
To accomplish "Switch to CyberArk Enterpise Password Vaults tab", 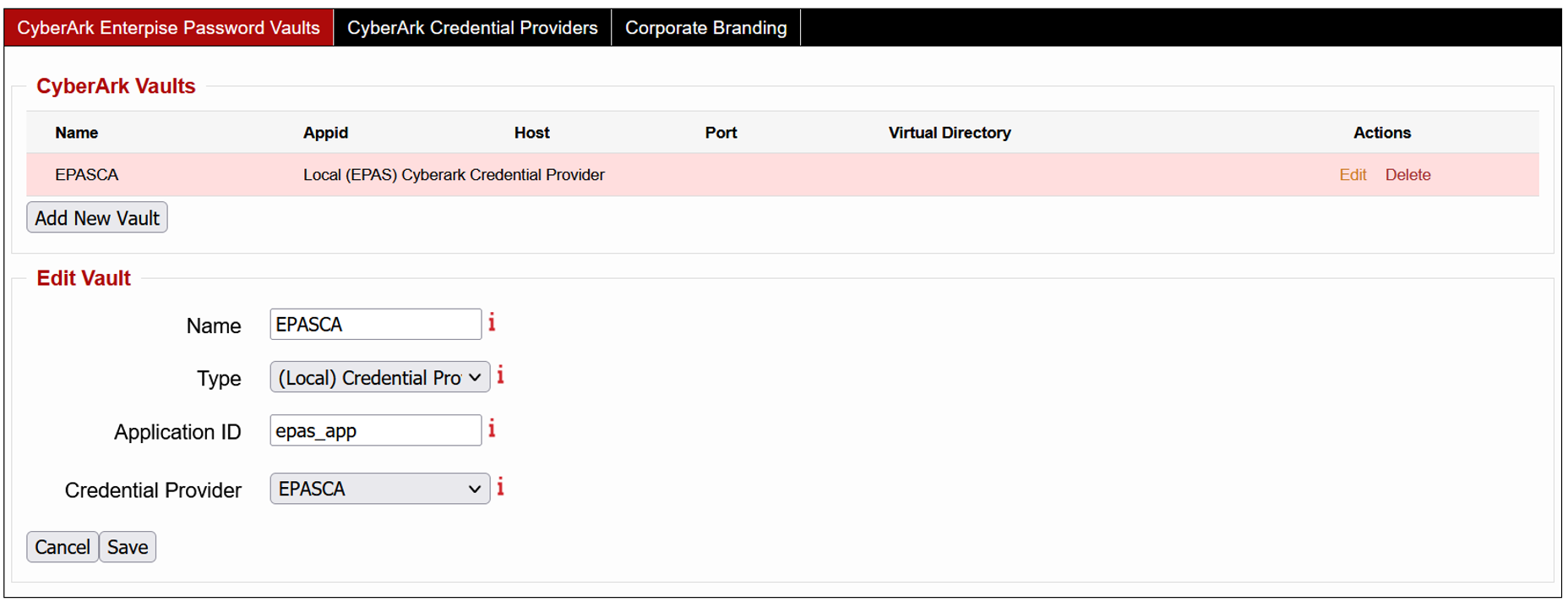I will point(169,28).
